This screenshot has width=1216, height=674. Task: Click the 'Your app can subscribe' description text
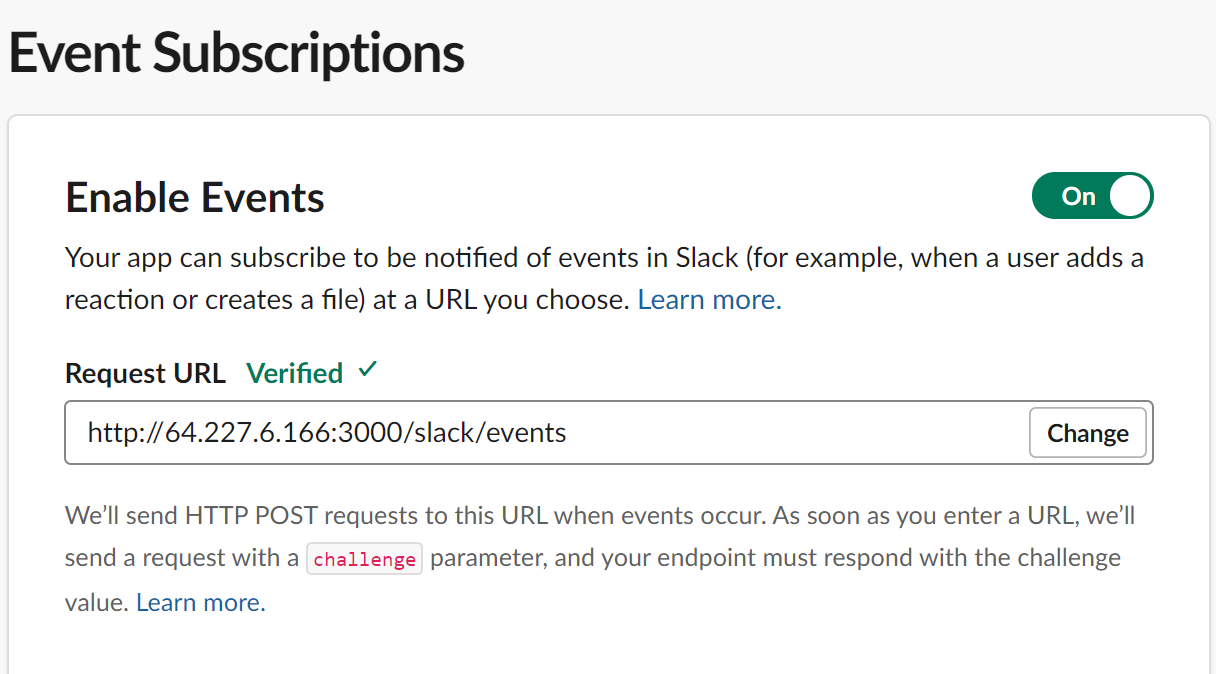[x=604, y=279]
